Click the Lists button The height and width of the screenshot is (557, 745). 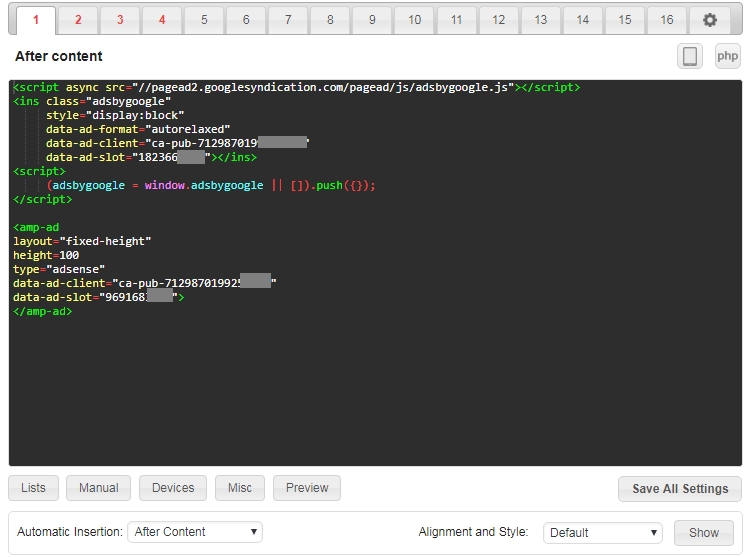pos(33,488)
